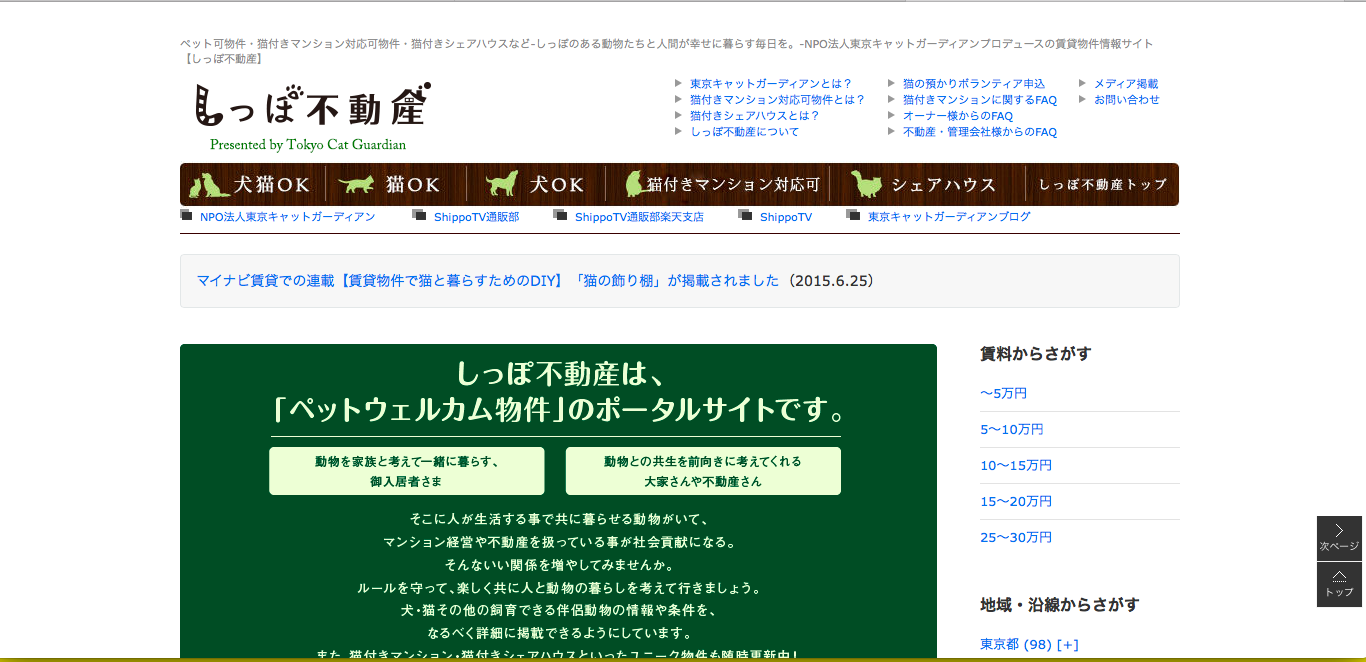Visit NPO法人東京キャットガーディアン link
Screen dimensions: 1366x662
click(x=287, y=217)
